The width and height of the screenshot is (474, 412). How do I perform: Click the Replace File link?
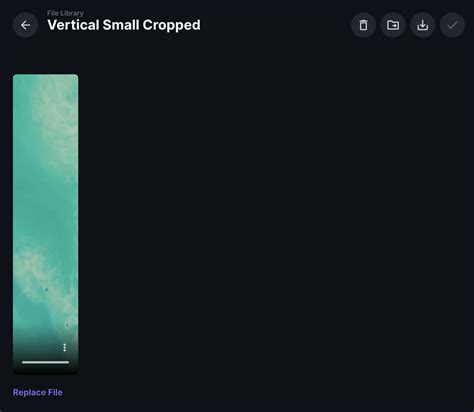[x=38, y=392]
